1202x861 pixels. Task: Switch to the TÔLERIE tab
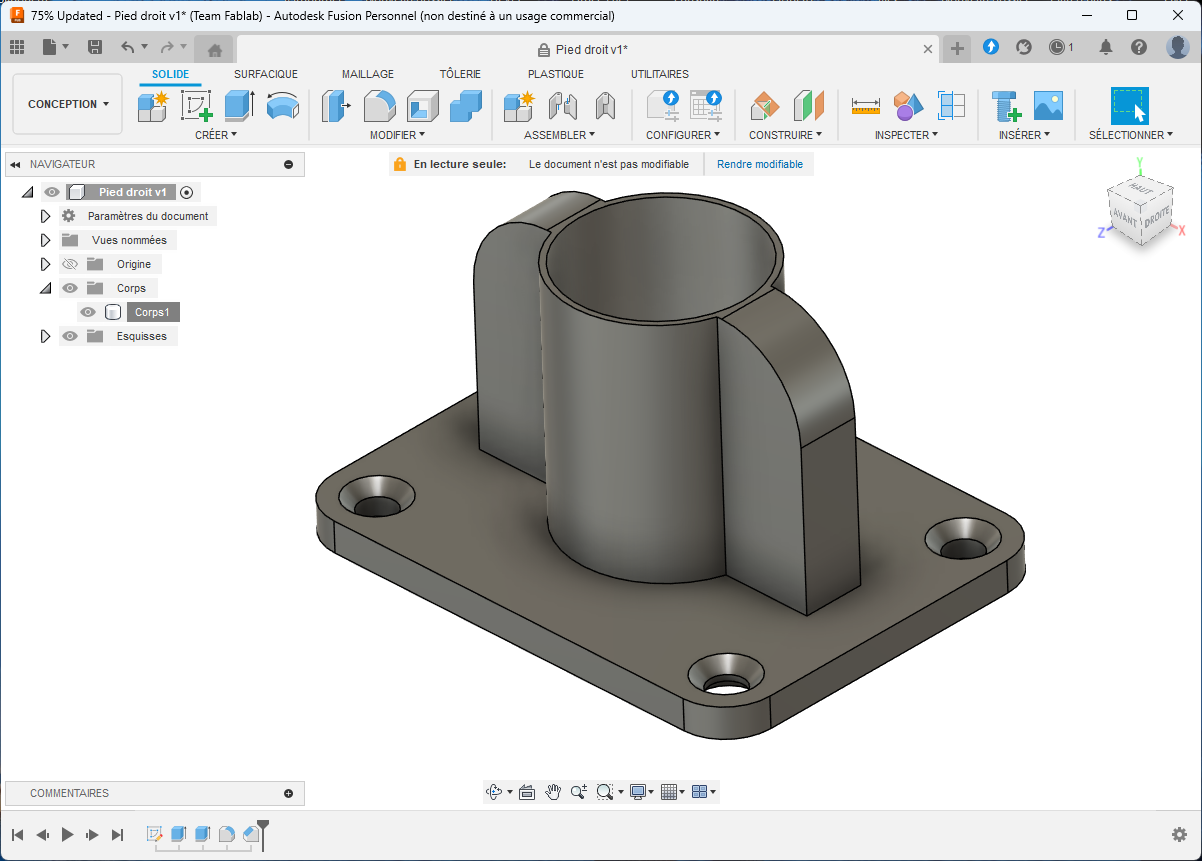[x=460, y=74]
